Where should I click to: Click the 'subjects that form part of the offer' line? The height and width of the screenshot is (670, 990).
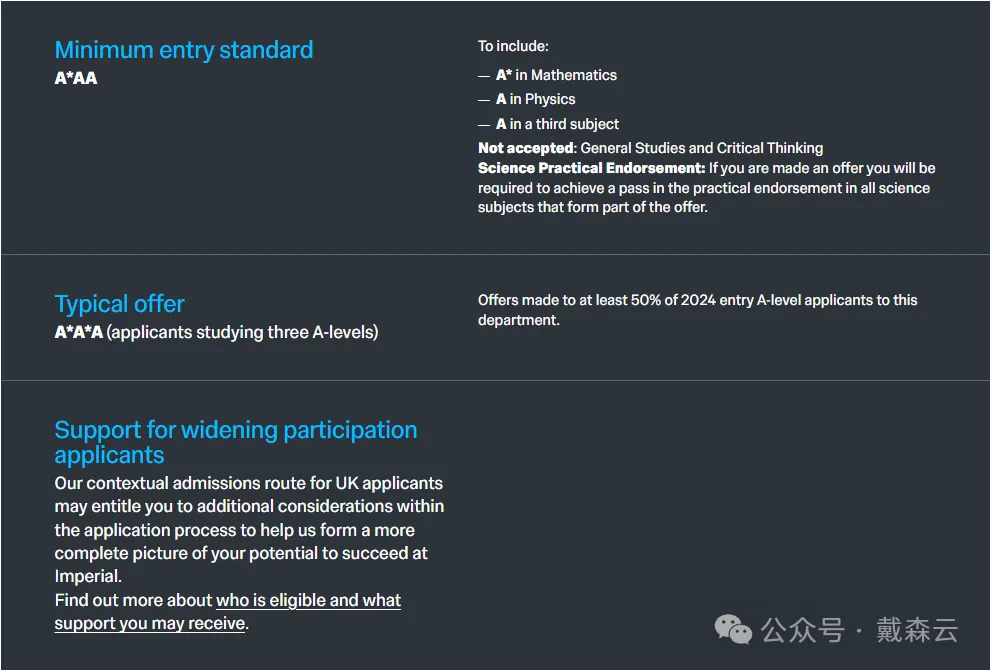[592, 207]
